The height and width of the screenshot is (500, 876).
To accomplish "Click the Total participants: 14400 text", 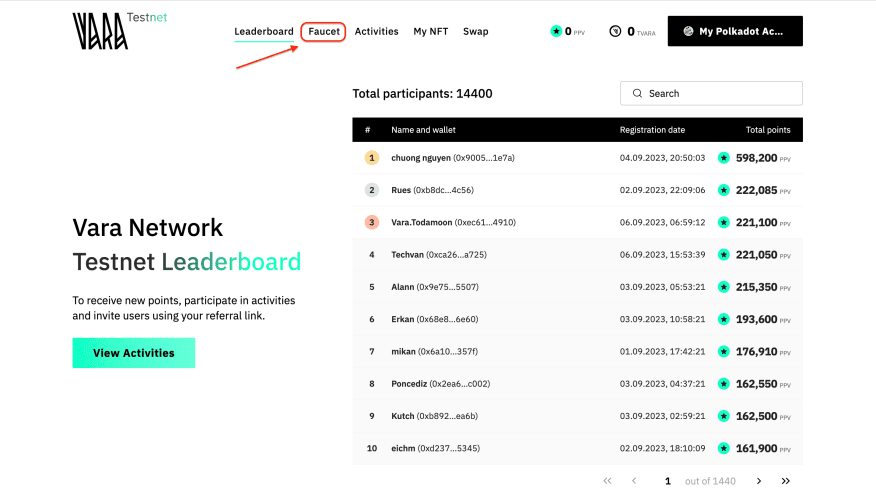I will [x=422, y=93].
